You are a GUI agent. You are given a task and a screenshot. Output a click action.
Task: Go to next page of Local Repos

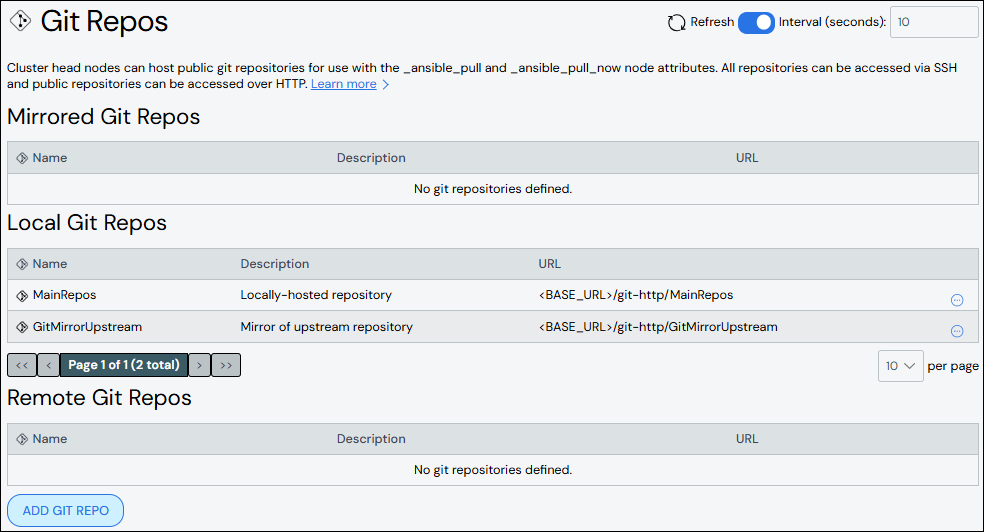coord(200,365)
